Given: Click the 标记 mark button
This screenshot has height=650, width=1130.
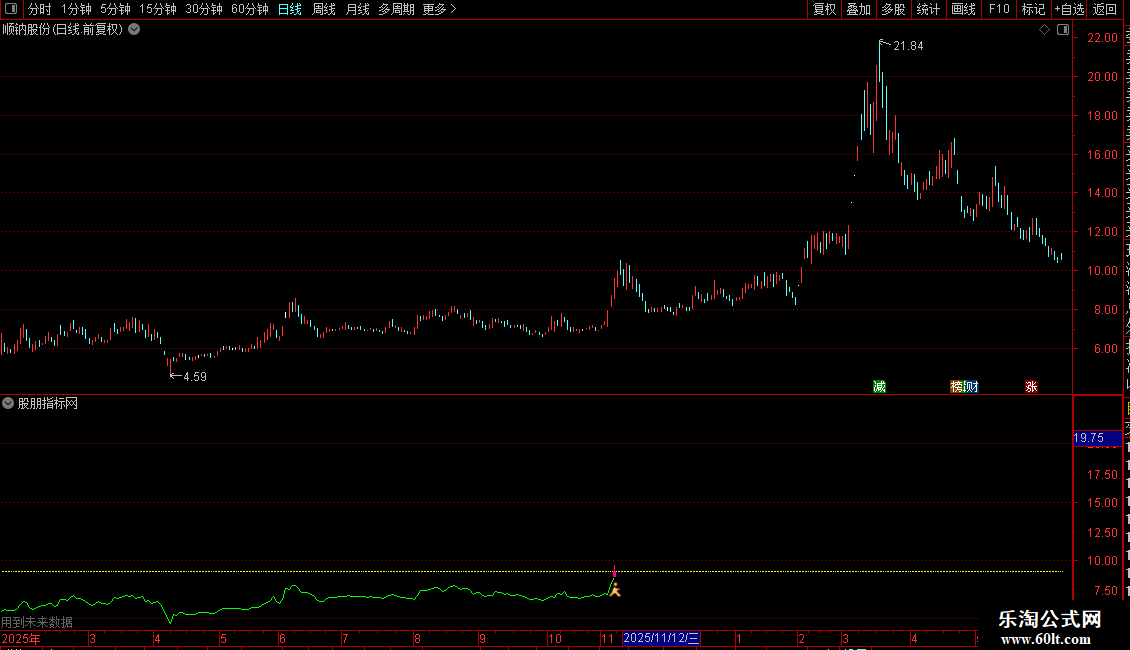Looking at the screenshot, I should point(1033,9).
